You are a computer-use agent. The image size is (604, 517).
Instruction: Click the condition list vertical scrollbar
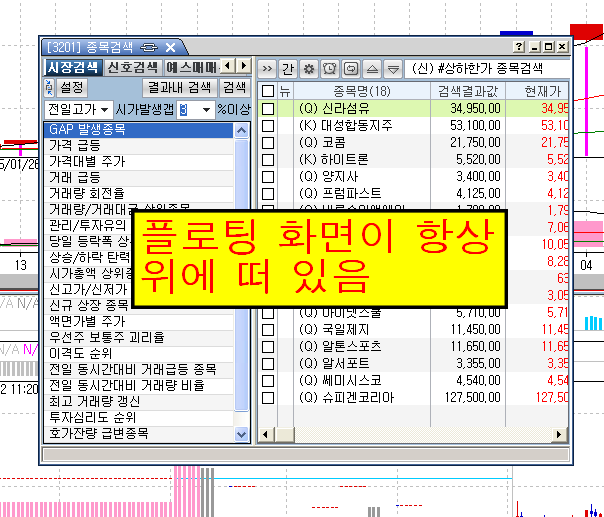241,280
